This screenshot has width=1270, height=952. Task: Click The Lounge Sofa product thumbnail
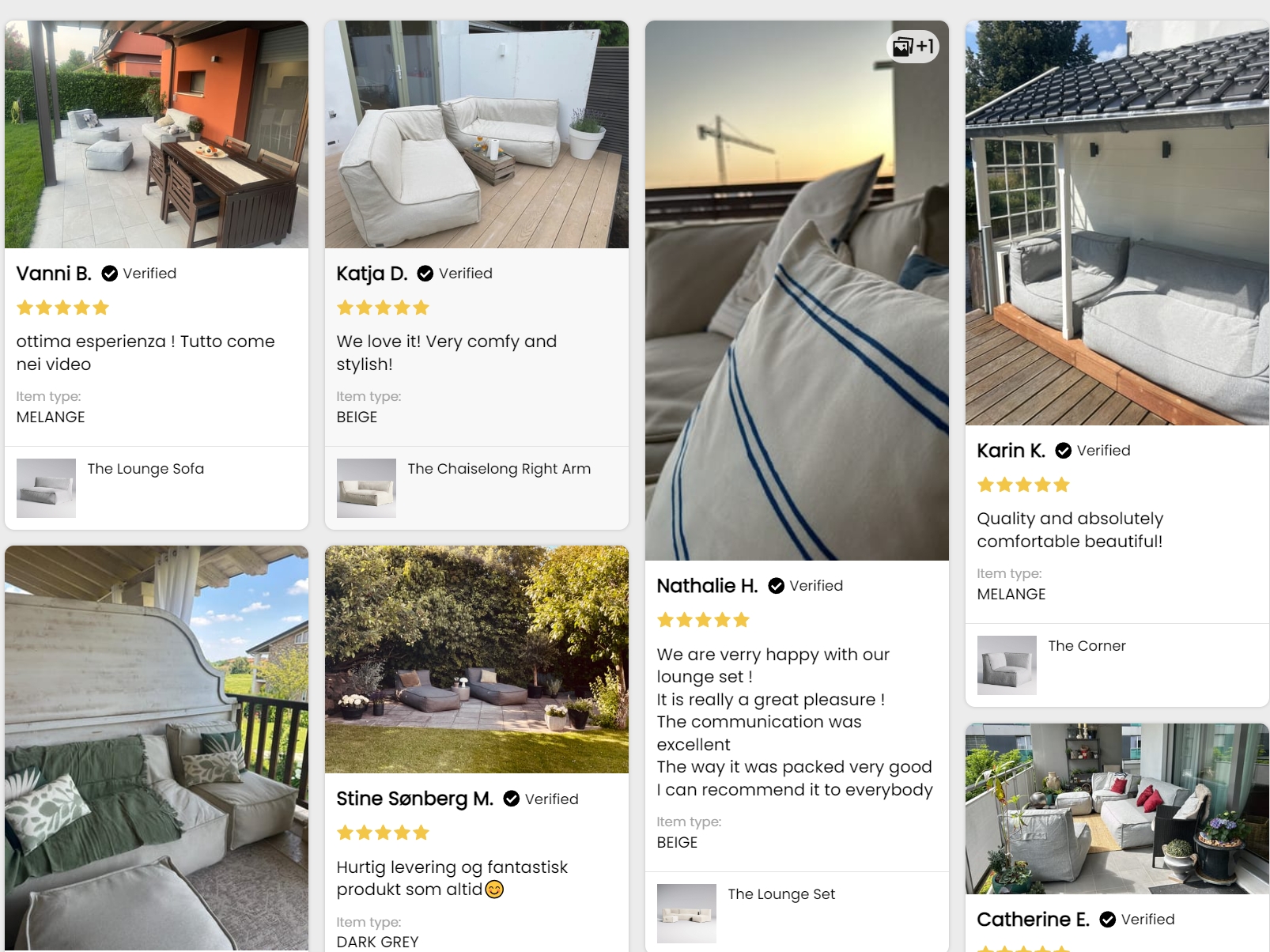click(46, 488)
